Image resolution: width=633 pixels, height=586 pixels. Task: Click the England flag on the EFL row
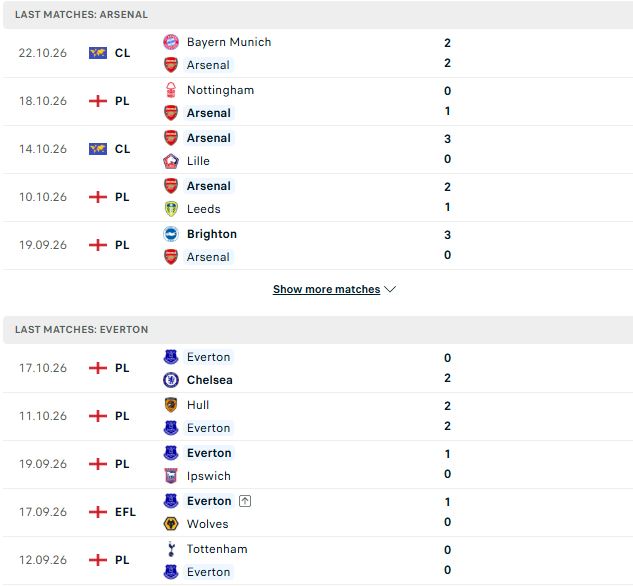coord(98,512)
